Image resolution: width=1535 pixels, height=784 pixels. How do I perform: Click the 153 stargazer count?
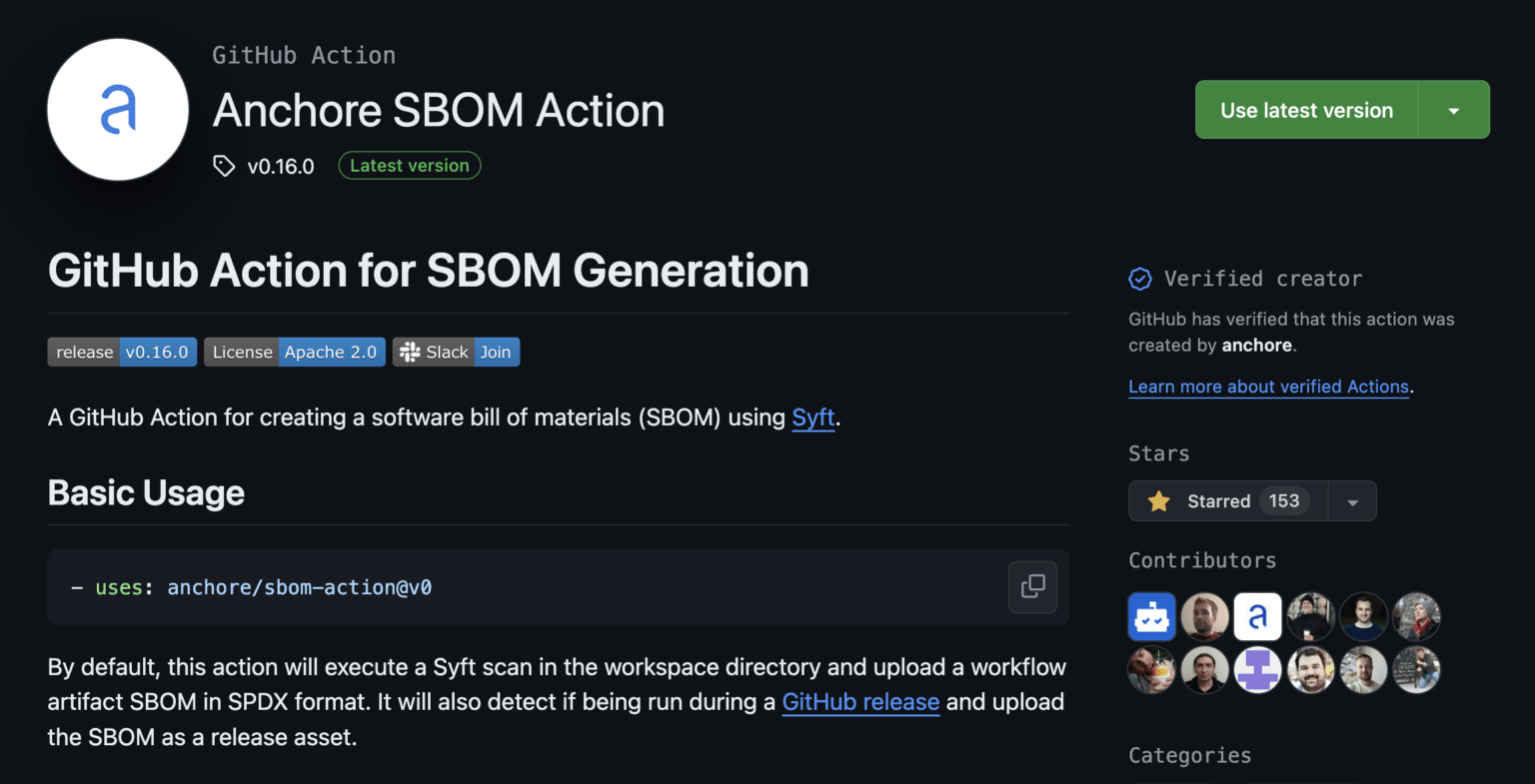tap(1285, 500)
